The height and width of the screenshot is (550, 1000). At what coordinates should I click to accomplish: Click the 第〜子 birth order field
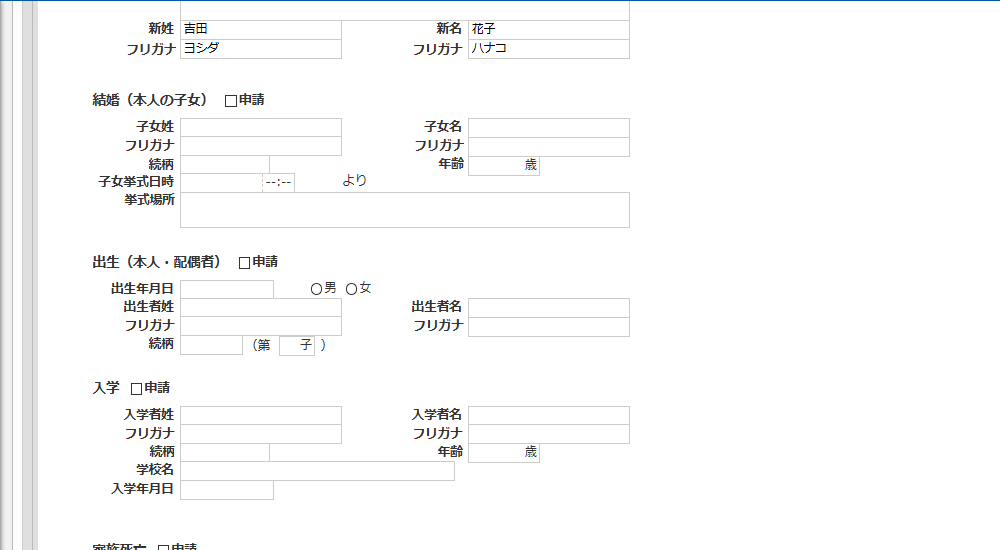click(297, 345)
